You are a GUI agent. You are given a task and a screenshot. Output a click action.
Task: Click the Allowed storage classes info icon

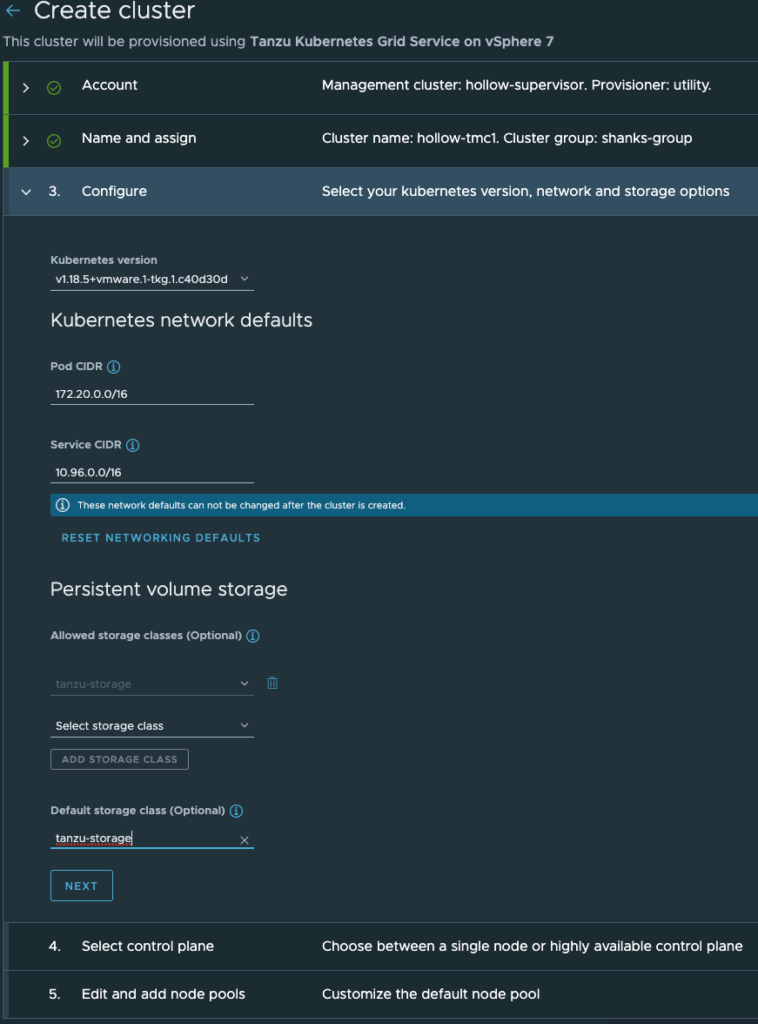coord(253,636)
